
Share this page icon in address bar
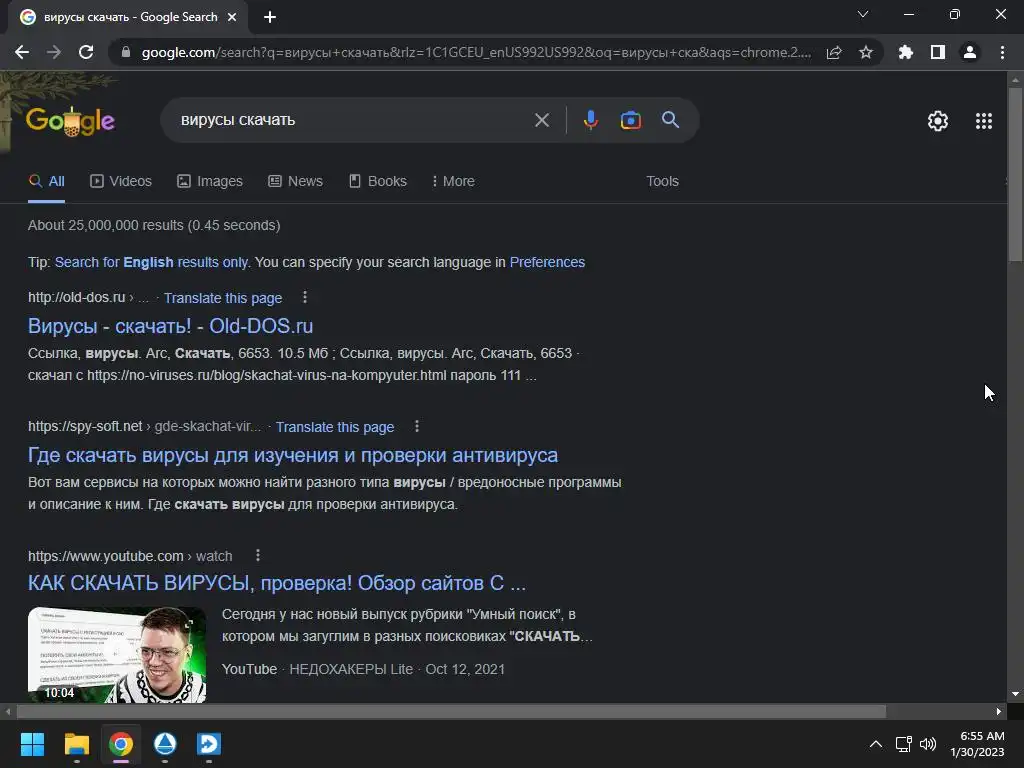(x=834, y=52)
